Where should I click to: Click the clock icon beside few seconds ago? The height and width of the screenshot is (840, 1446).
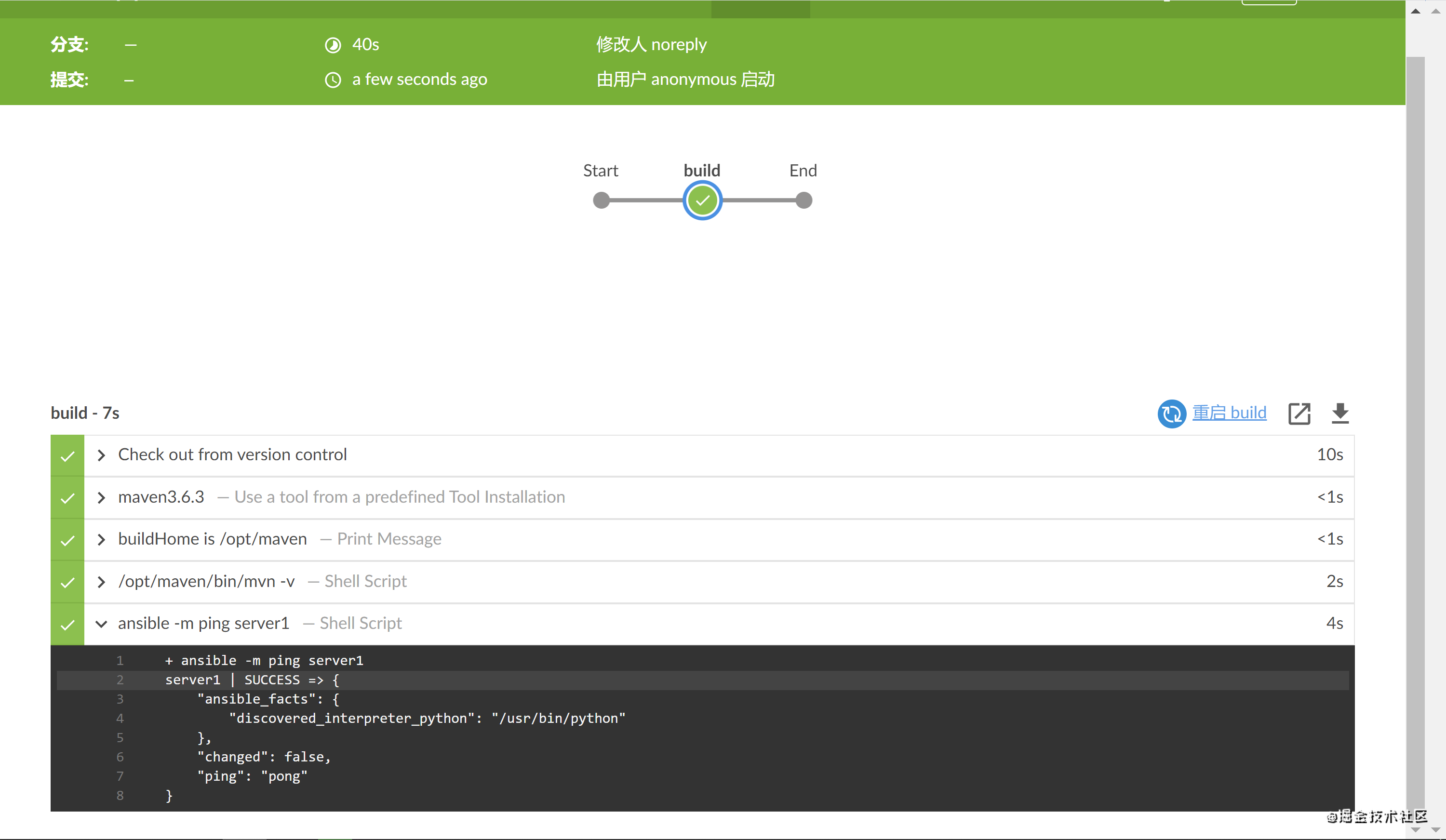(x=333, y=80)
